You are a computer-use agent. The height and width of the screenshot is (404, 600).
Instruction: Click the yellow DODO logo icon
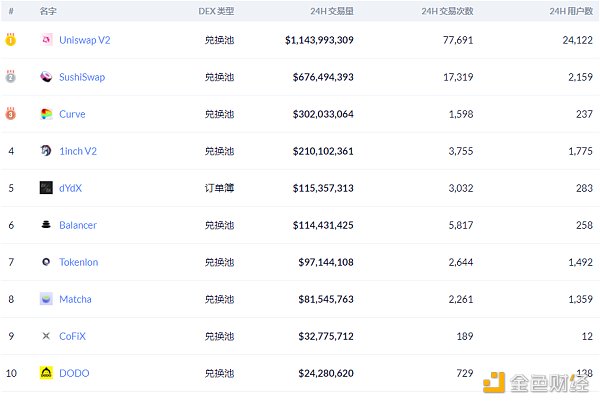(x=46, y=373)
